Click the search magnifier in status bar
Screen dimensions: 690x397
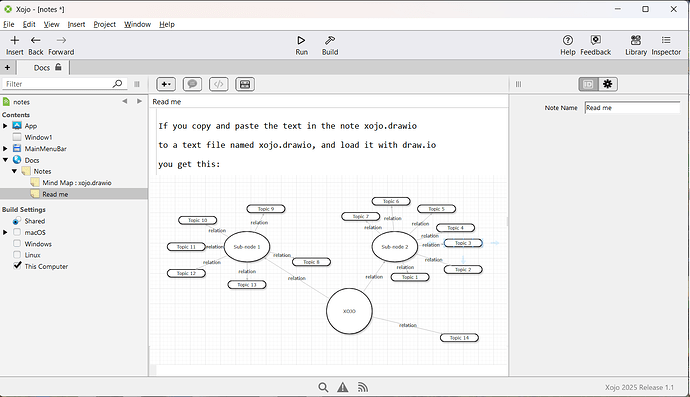[323, 387]
